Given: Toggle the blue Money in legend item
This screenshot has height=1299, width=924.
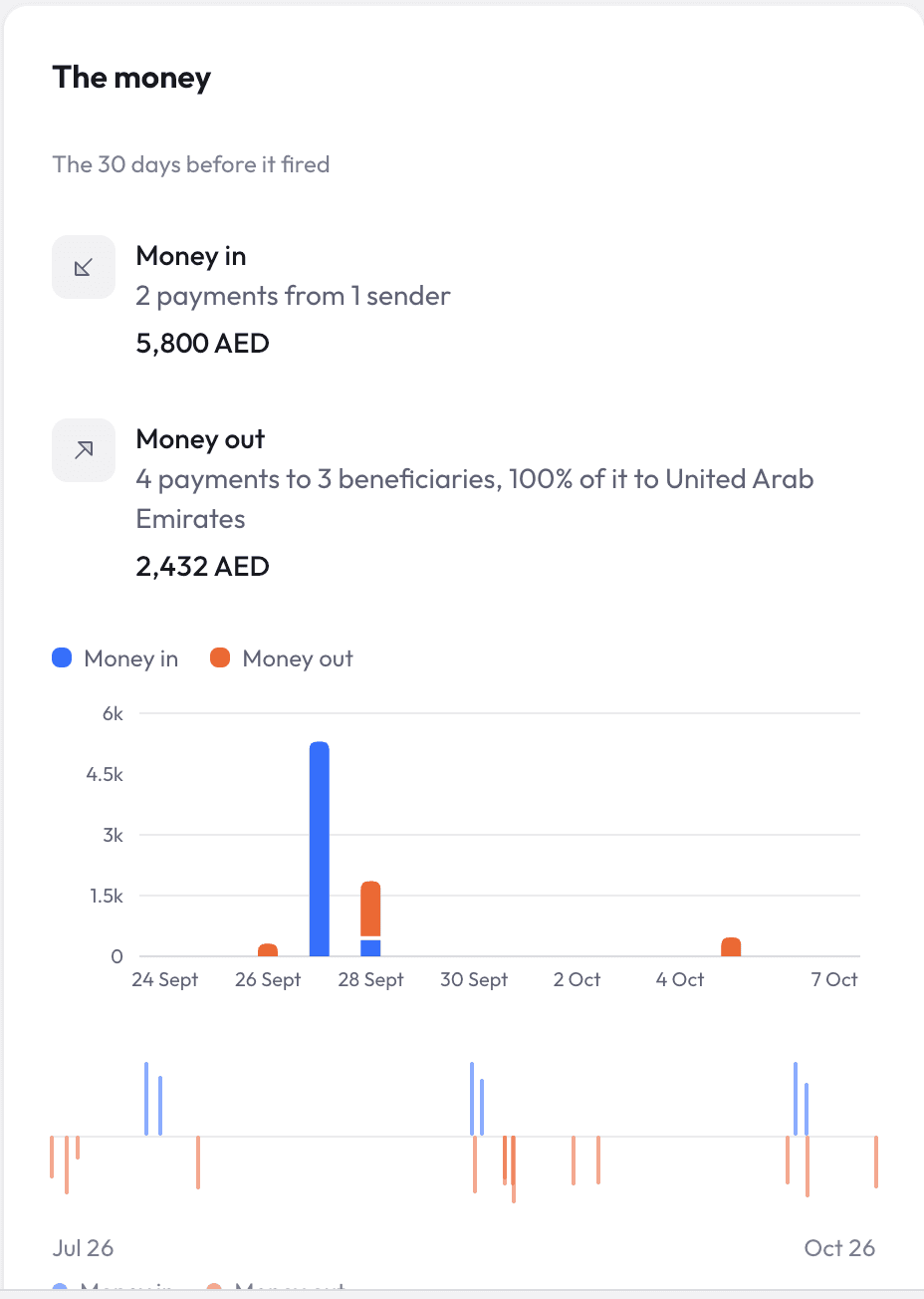Looking at the screenshot, I should tap(115, 658).
